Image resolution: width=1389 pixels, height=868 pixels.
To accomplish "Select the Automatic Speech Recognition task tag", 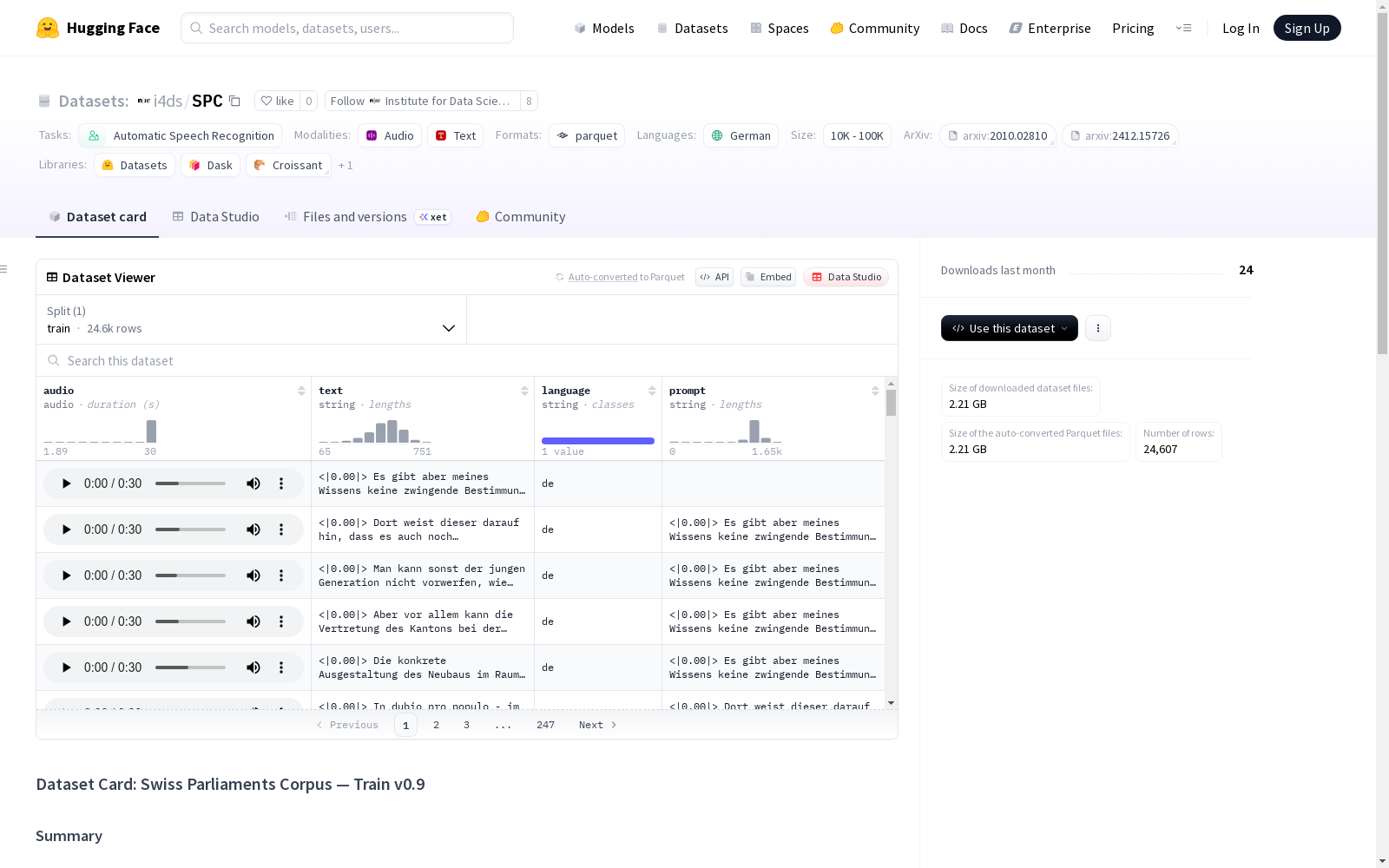I will (181, 135).
